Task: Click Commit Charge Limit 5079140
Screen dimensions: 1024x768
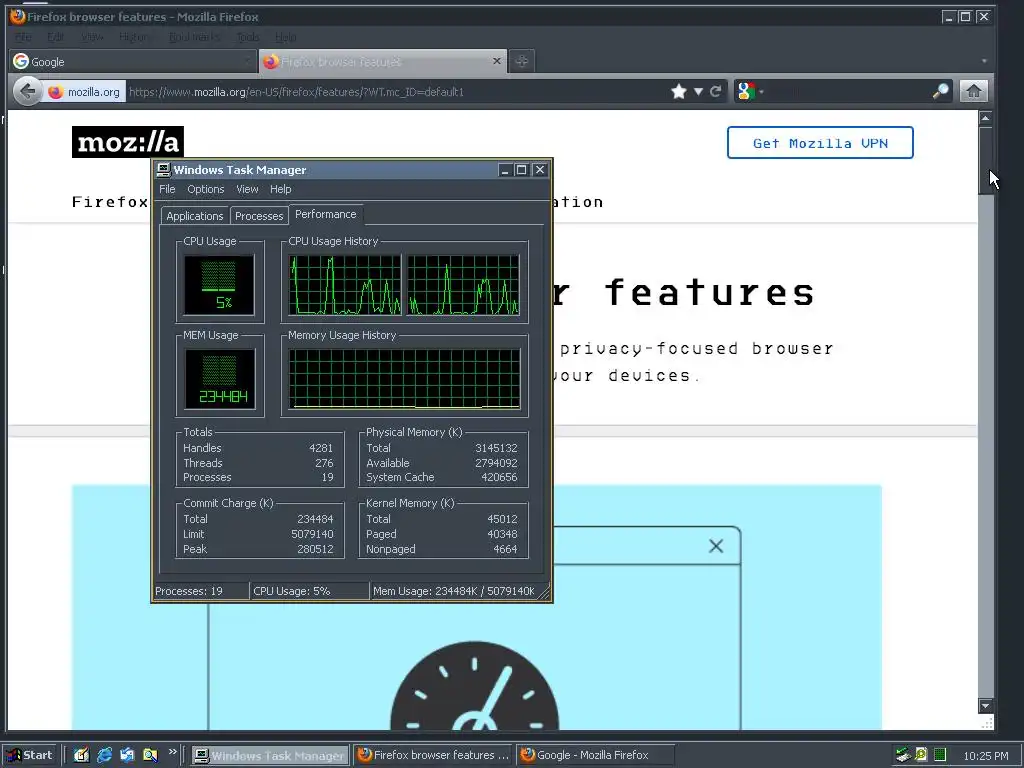Action: pos(312,534)
